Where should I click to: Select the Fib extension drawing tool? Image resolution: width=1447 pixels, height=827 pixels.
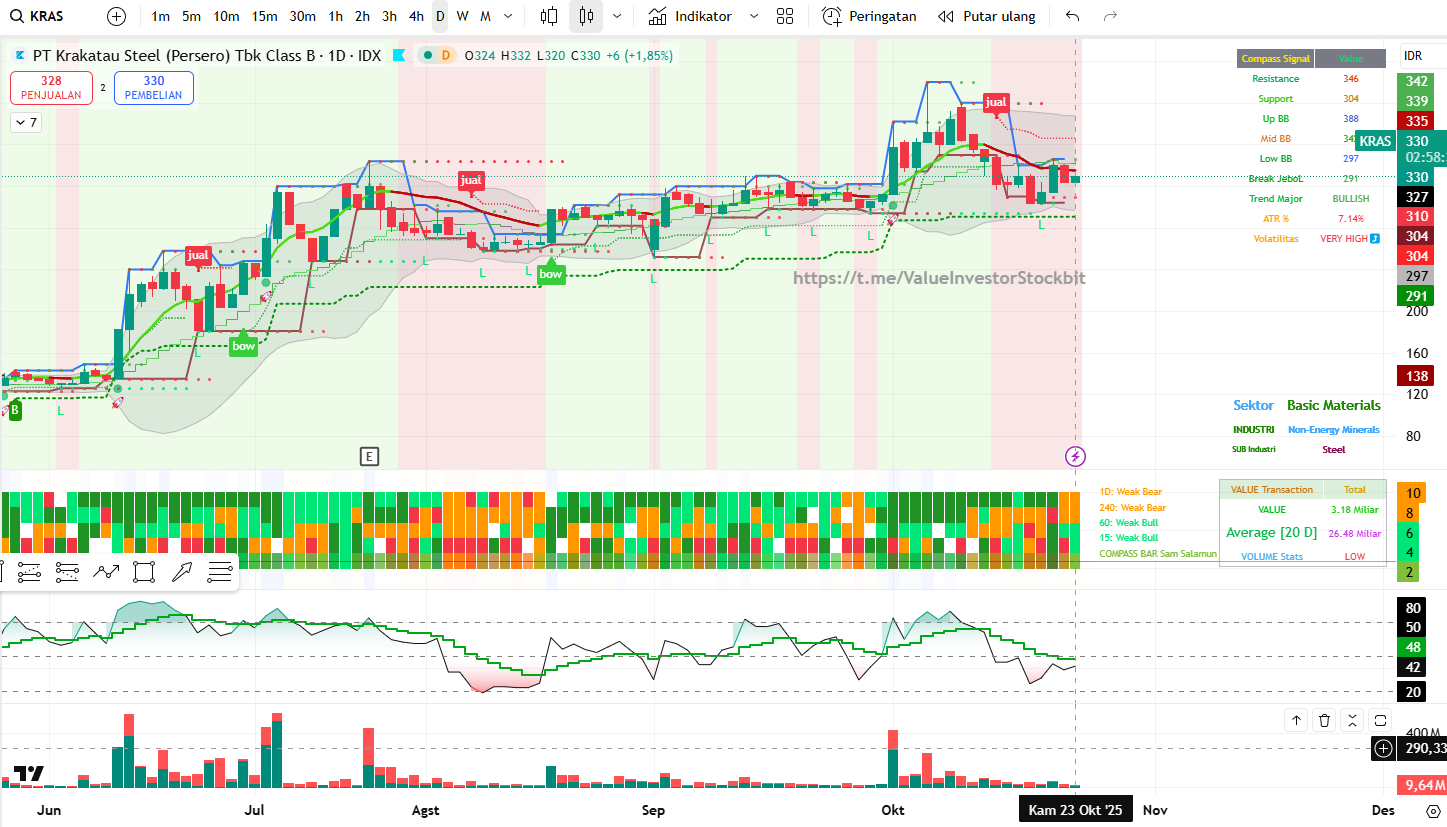tap(67, 572)
